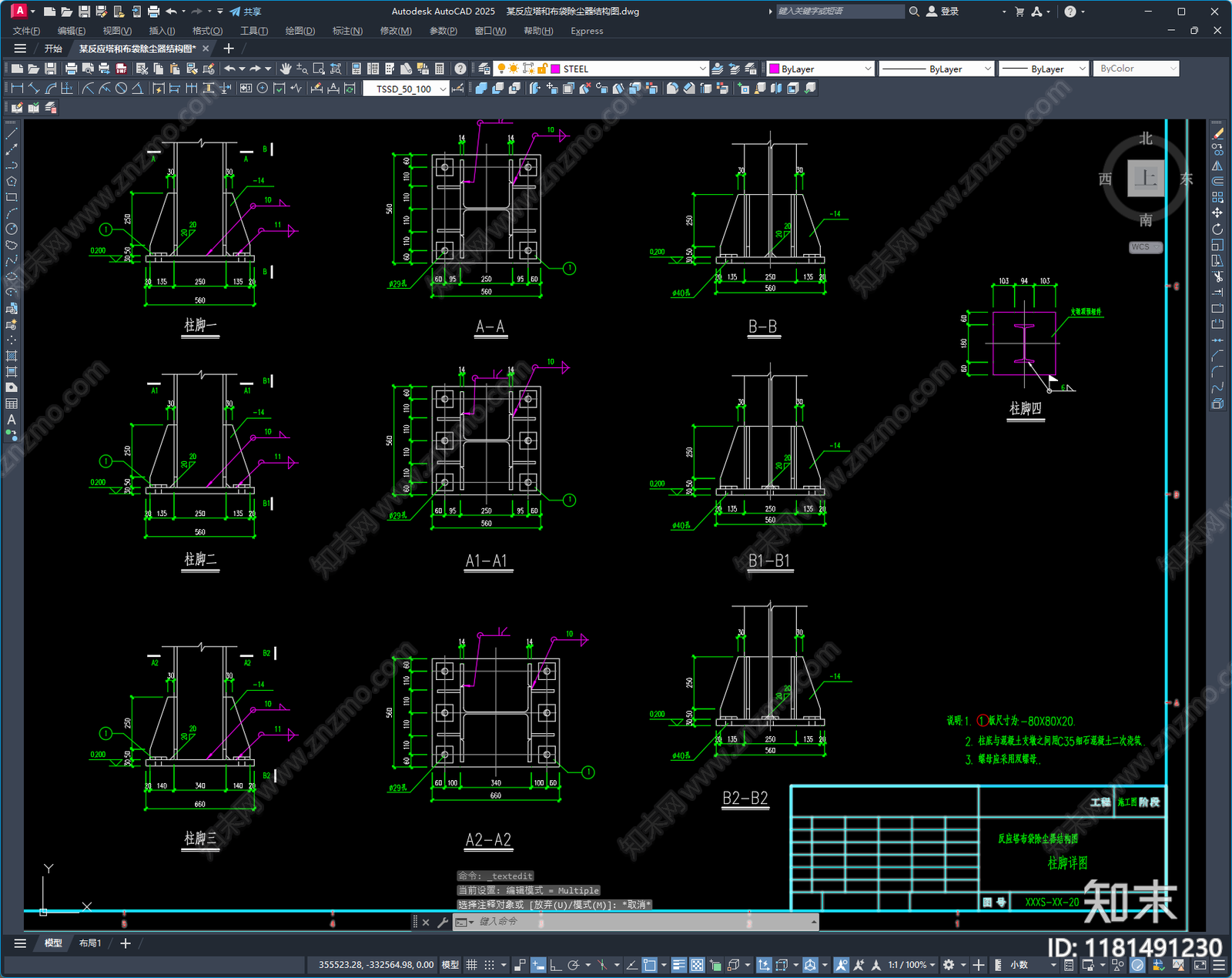1232x978 pixels.
Task: Toggle drawing grid display in status bar
Action: coord(471,965)
